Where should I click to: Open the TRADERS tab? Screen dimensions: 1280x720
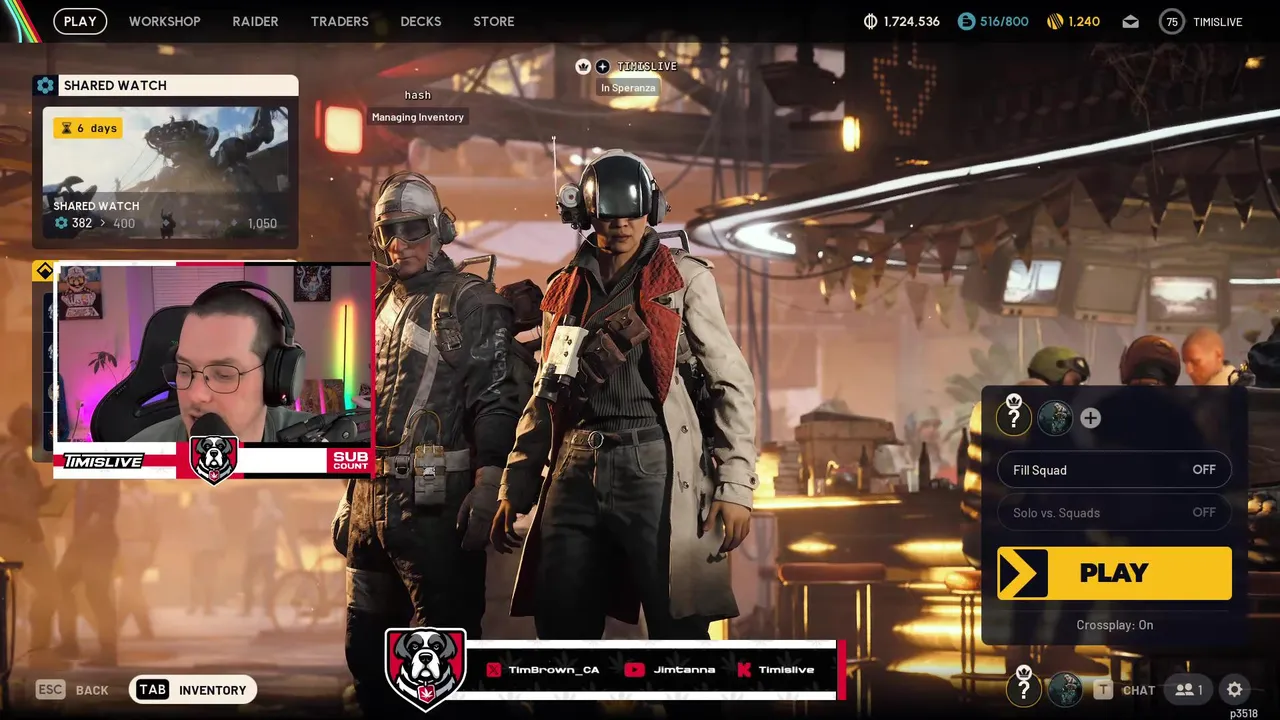(x=339, y=21)
